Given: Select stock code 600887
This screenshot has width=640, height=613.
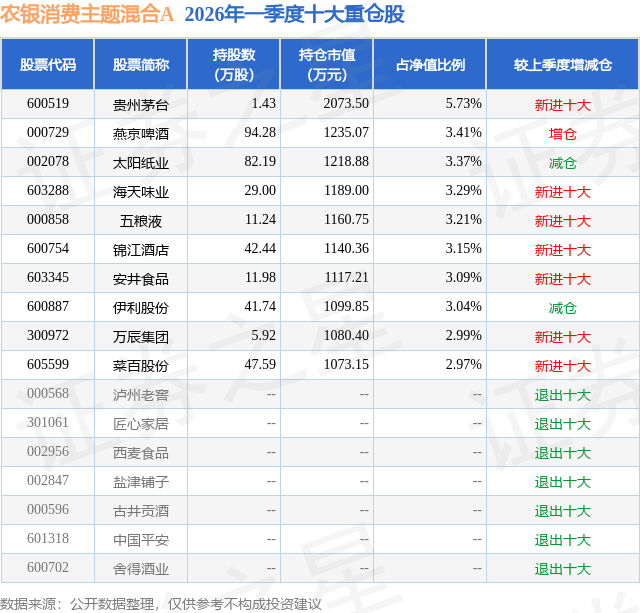Looking at the screenshot, I should [48, 306].
